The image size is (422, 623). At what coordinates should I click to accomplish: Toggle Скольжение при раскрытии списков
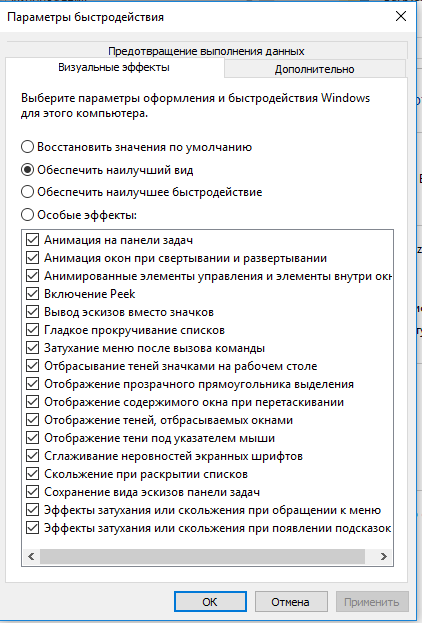click(x=32, y=474)
